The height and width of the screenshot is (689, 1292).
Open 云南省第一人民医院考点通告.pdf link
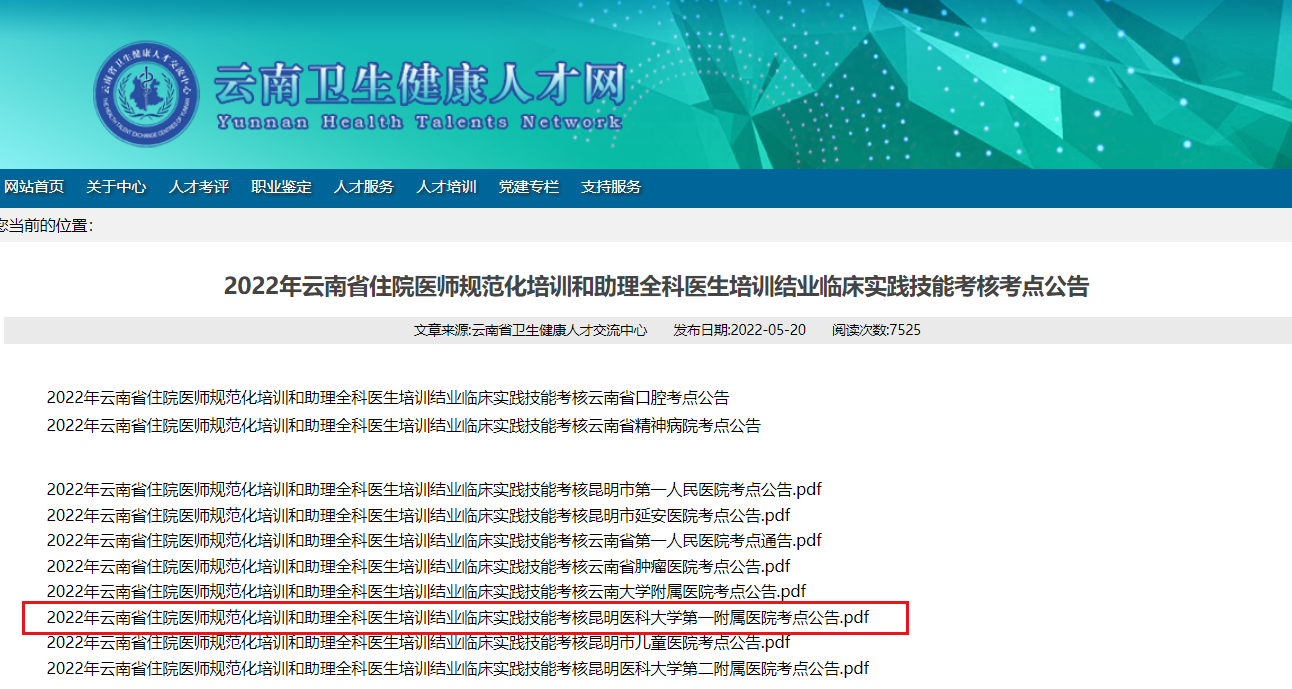click(x=434, y=541)
